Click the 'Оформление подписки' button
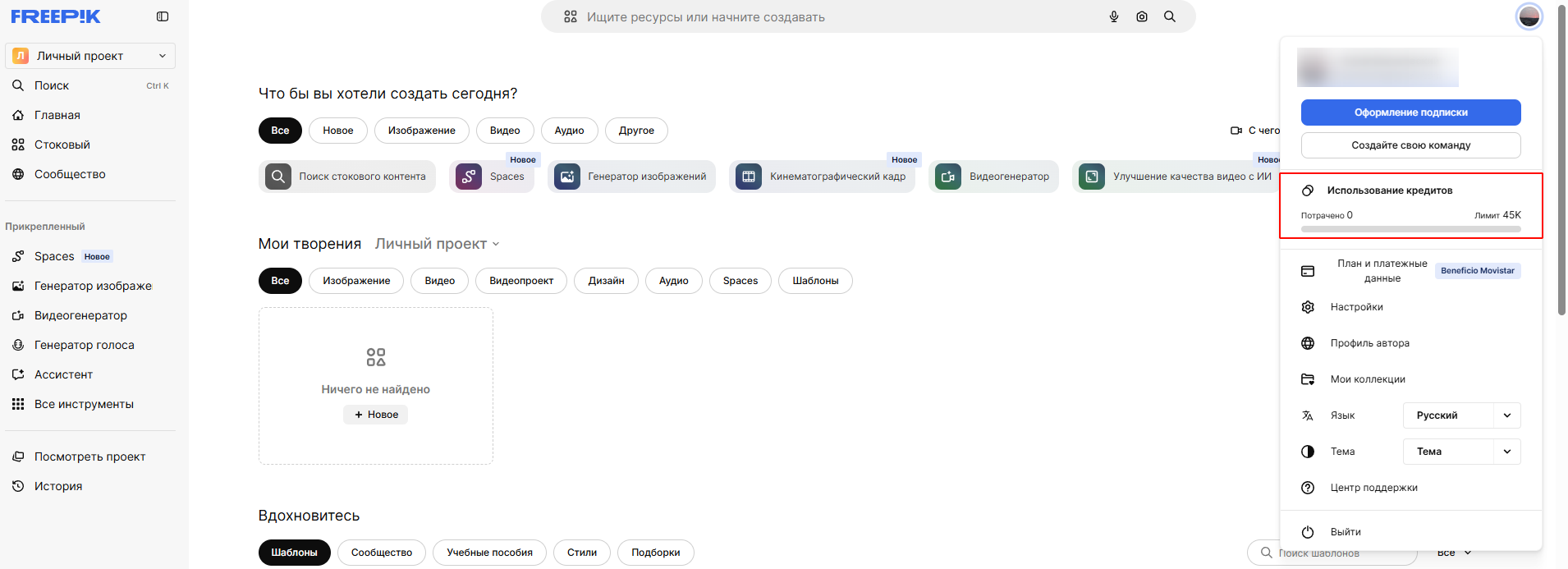The width and height of the screenshot is (1568, 569). click(x=1410, y=112)
